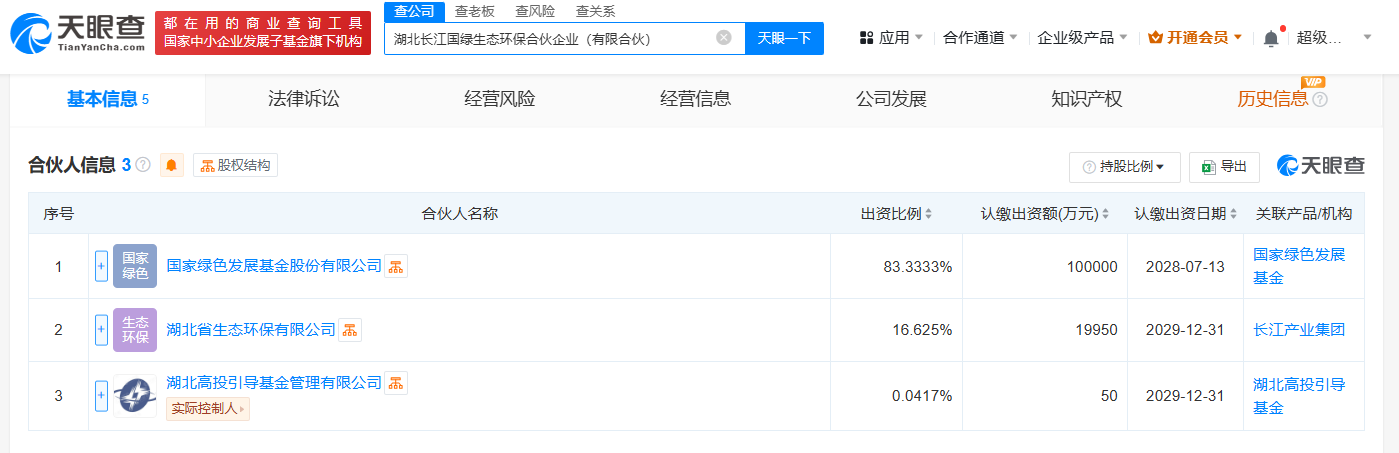Click the 导出 export button
1399x453 pixels.
click(1224, 167)
